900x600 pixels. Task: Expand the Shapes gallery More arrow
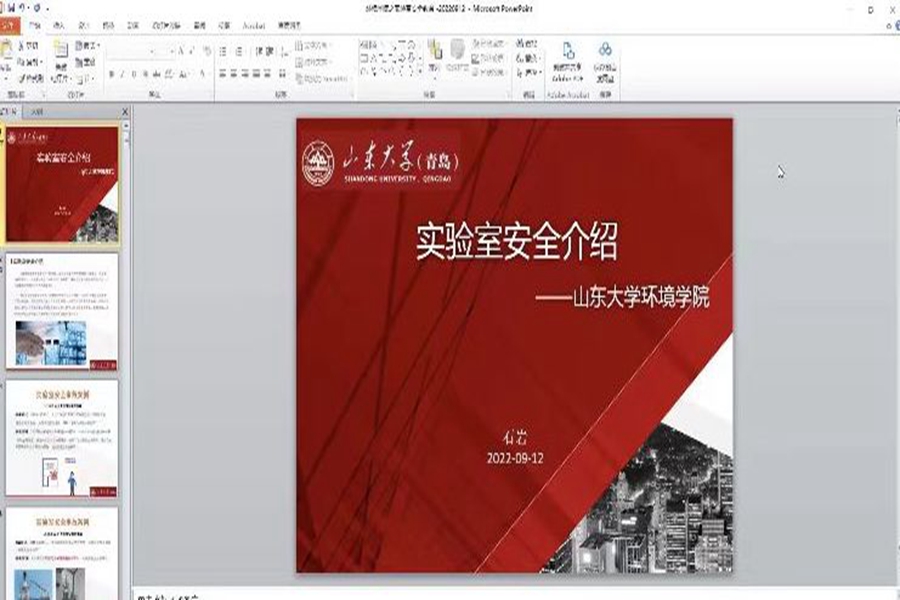(x=419, y=72)
